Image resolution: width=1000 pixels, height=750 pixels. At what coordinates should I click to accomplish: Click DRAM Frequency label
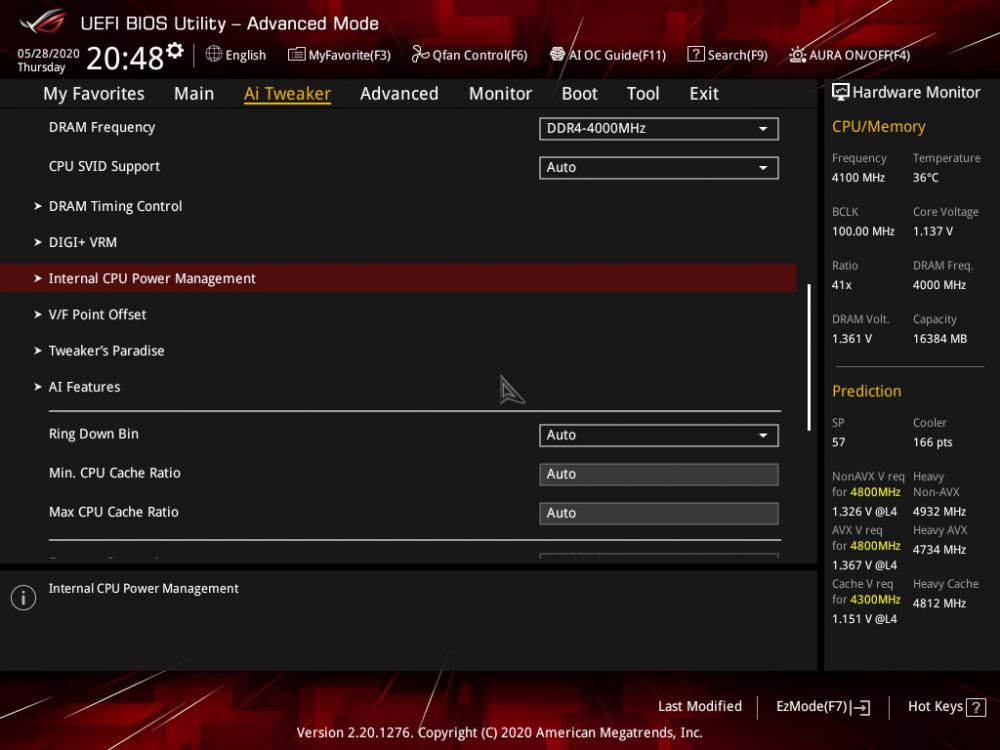click(x=102, y=127)
